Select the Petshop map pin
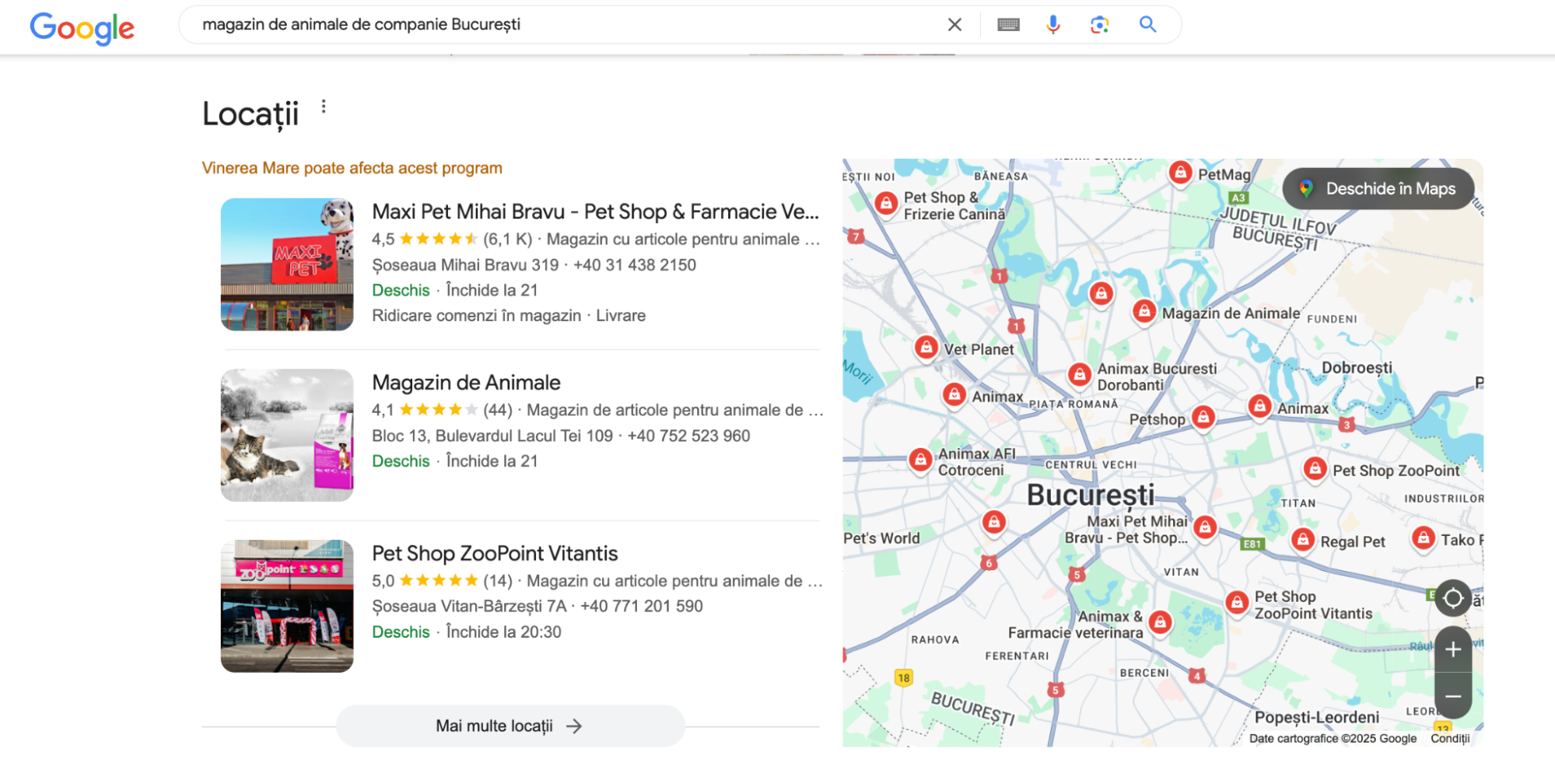 pyautogui.click(x=1203, y=418)
